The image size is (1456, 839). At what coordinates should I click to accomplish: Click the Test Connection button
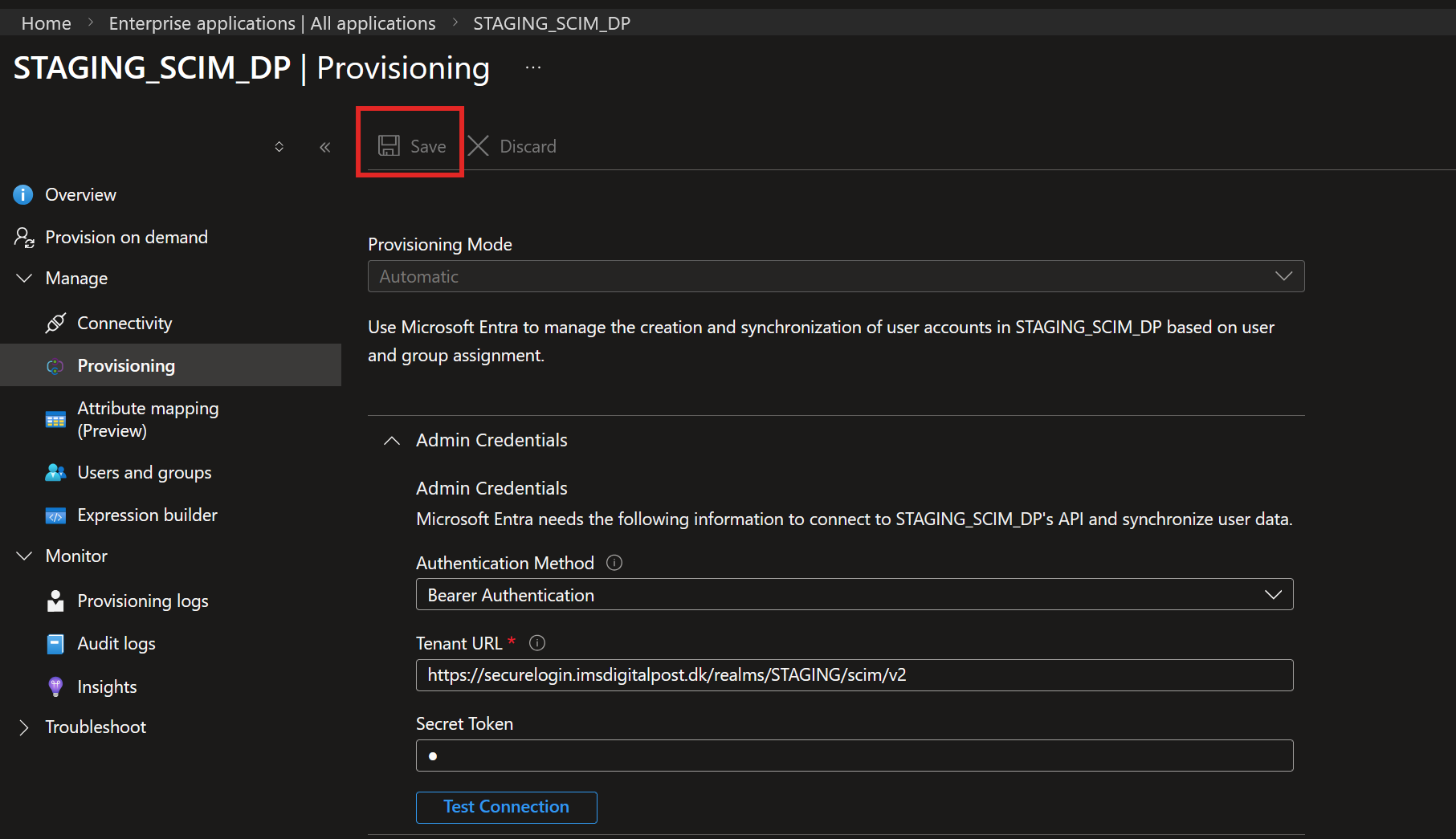click(507, 807)
